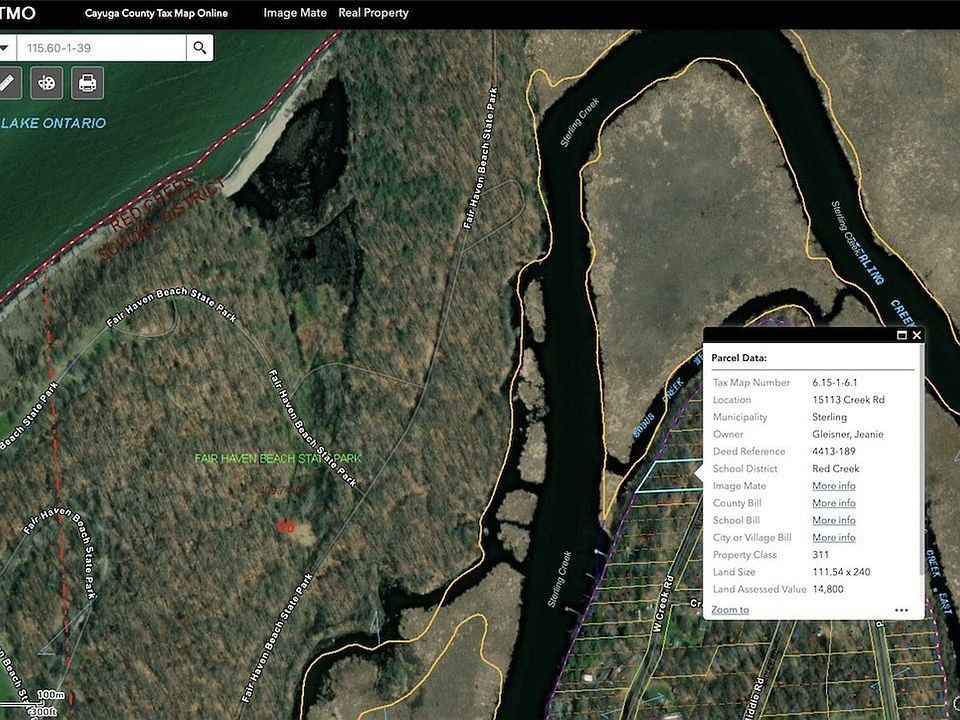Open the palette Draw tool
The image size is (960, 720).
[47, 83]
